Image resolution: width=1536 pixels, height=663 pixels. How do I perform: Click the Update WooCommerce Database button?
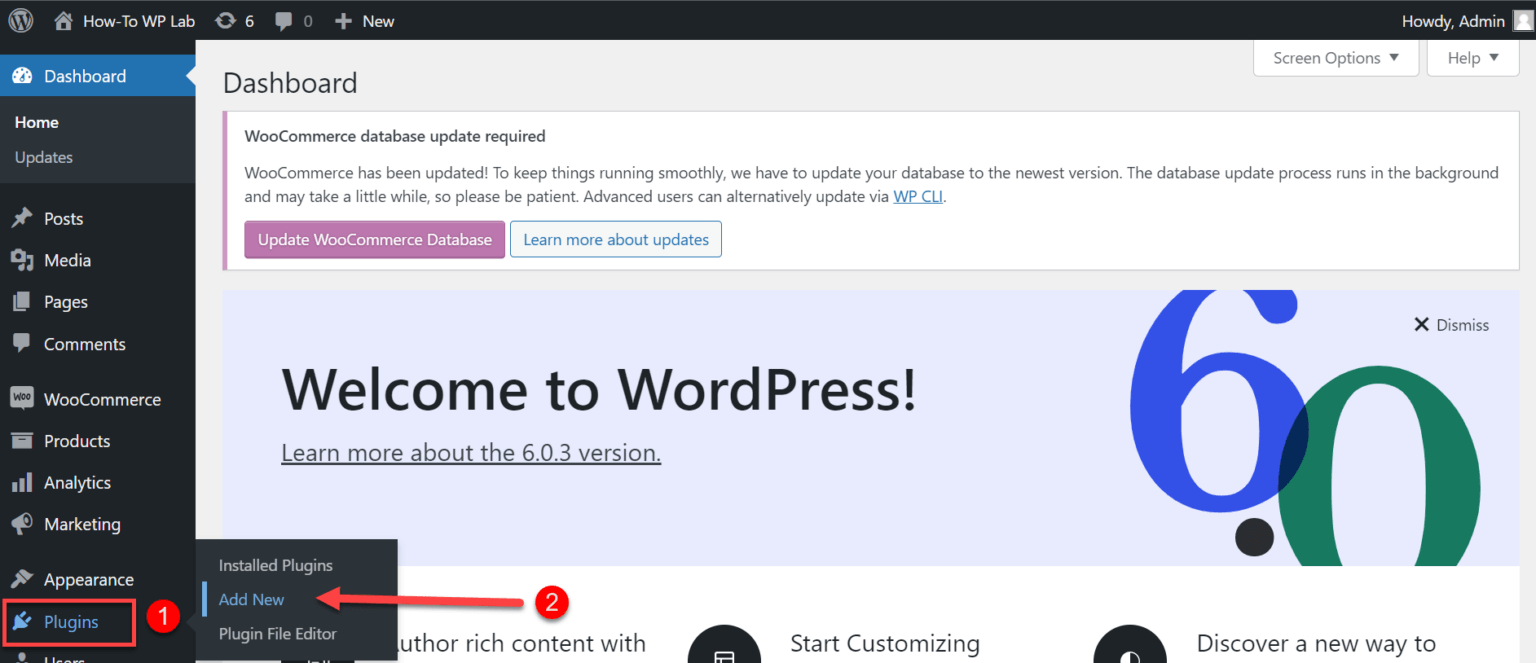[374, 239]
